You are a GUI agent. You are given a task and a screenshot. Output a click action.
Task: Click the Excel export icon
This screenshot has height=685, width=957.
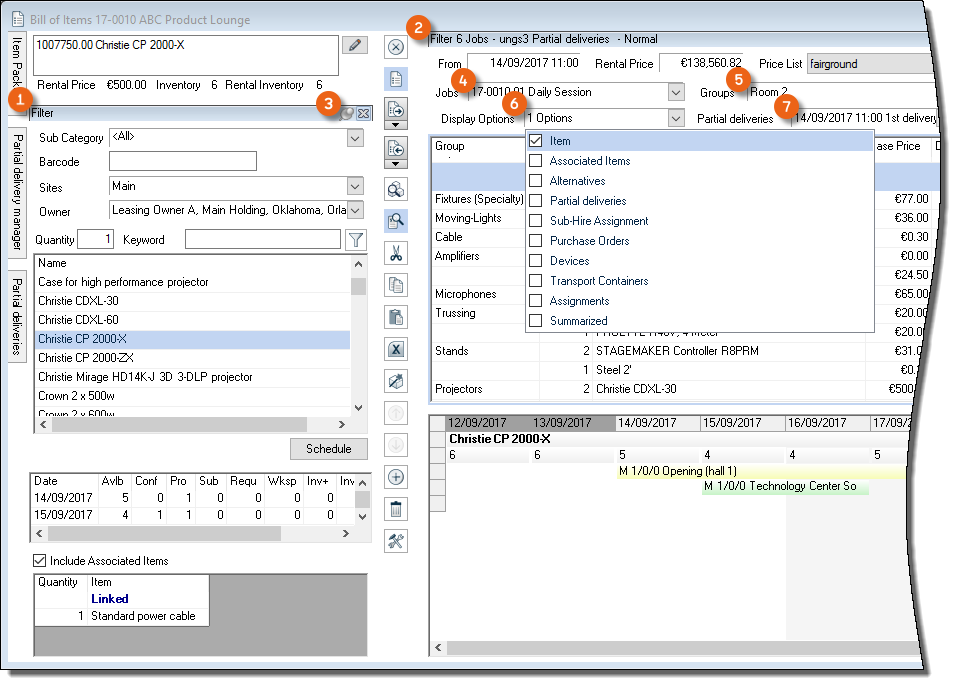(x=395, y=349)
